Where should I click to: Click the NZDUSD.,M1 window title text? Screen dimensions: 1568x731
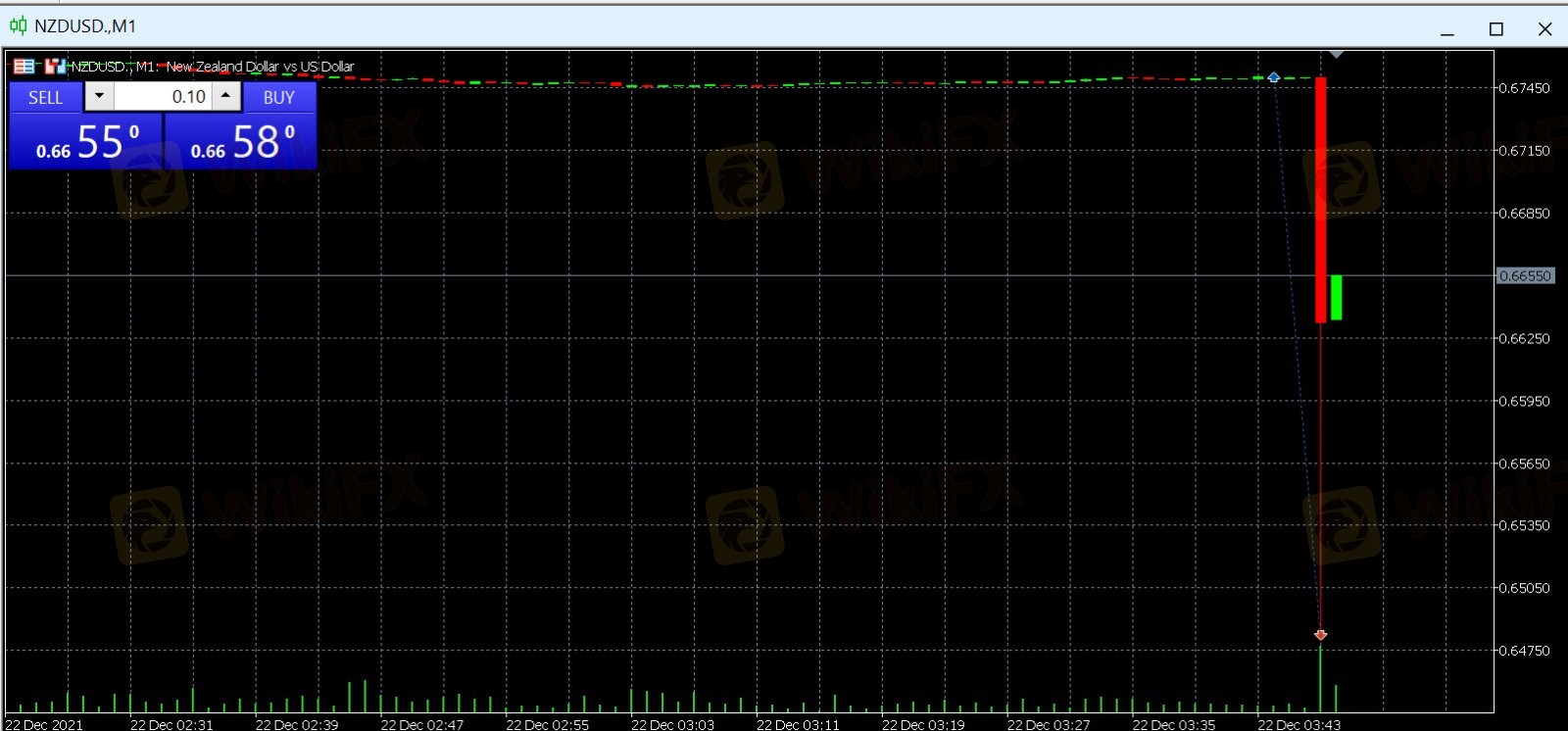click(85, 26)
